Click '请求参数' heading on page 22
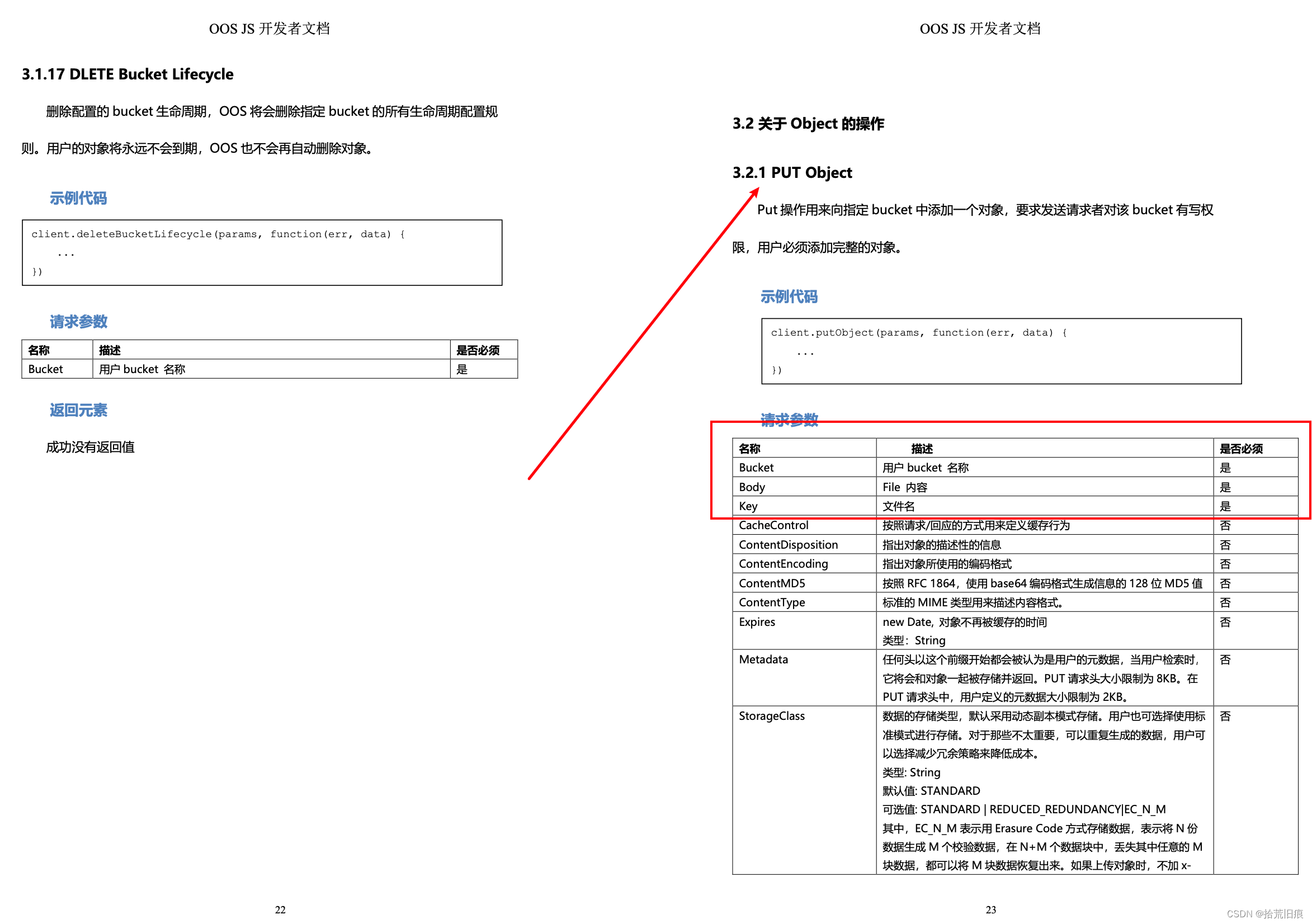 78,322
